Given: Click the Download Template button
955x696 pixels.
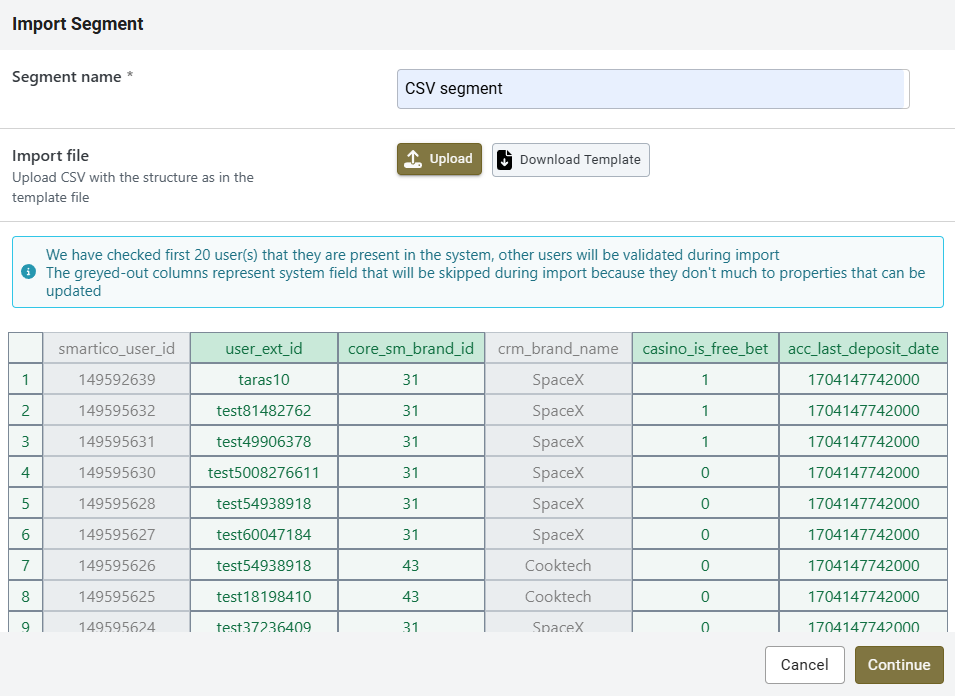Looking at the screenshot, I should (570, 160).
